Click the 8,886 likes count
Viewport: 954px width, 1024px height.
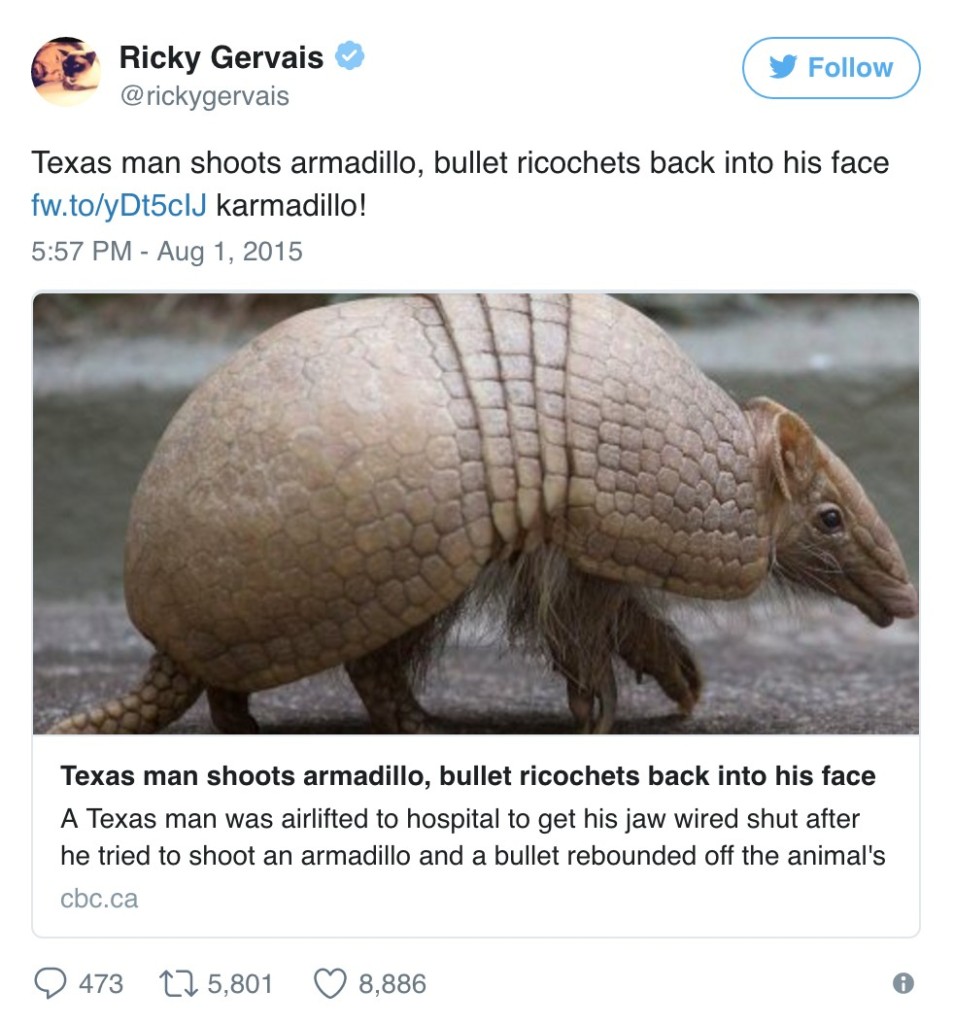pos(392,984)
